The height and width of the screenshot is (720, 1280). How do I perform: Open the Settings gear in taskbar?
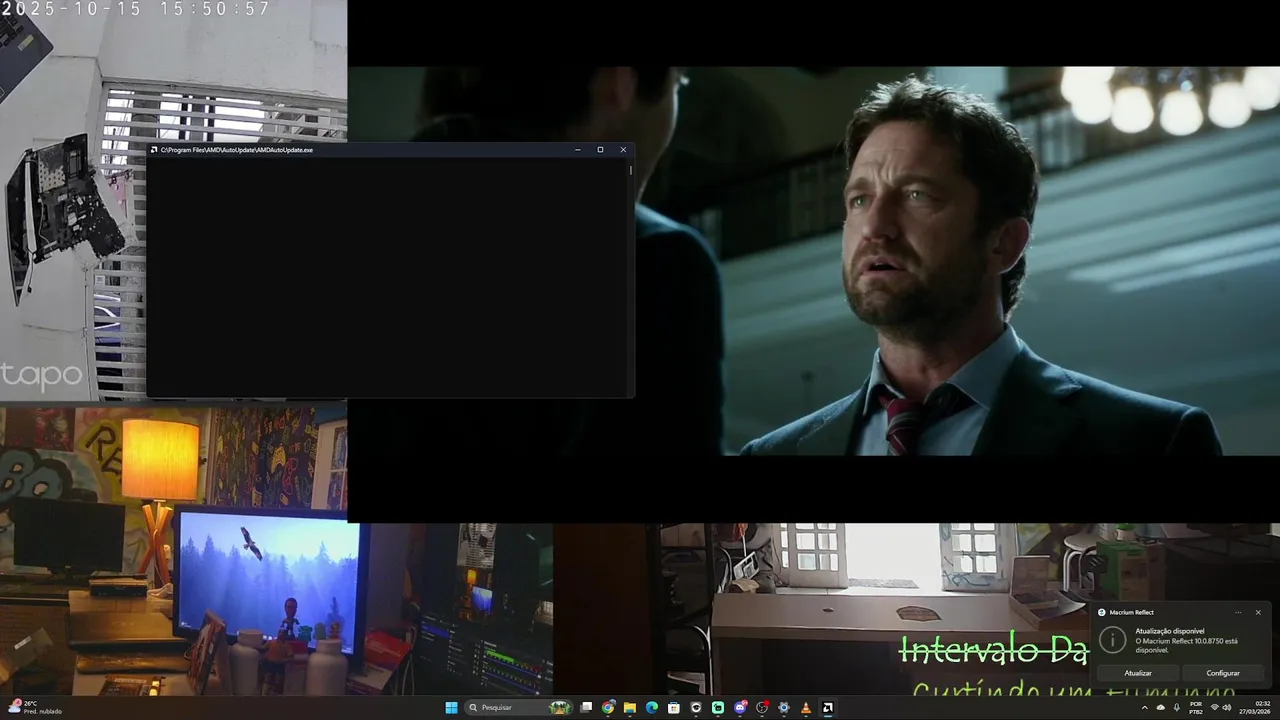pyautogui.click(x=784, y=708)
